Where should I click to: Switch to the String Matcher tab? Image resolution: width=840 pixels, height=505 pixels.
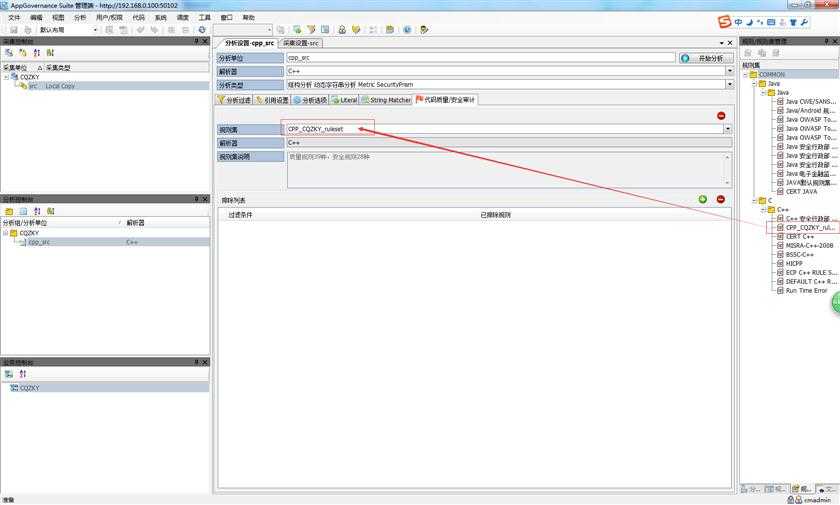tap(386, 100)
